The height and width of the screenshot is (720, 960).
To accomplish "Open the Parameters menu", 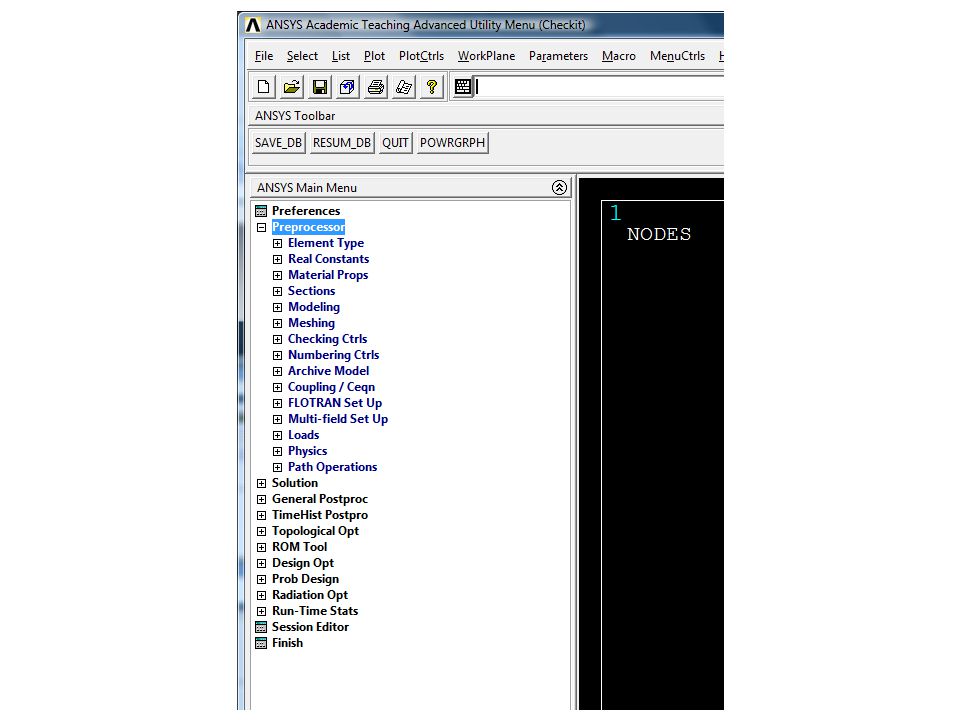I will coord(558,56).
